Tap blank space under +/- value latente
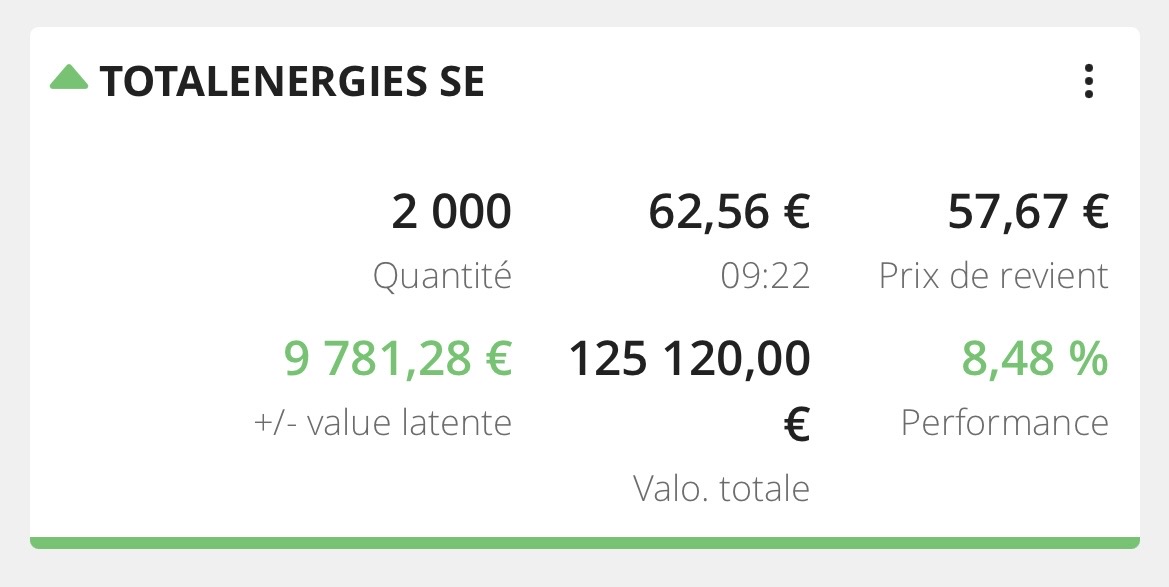The width and height of the screenshot is (1169, 587). coord(383,488)
